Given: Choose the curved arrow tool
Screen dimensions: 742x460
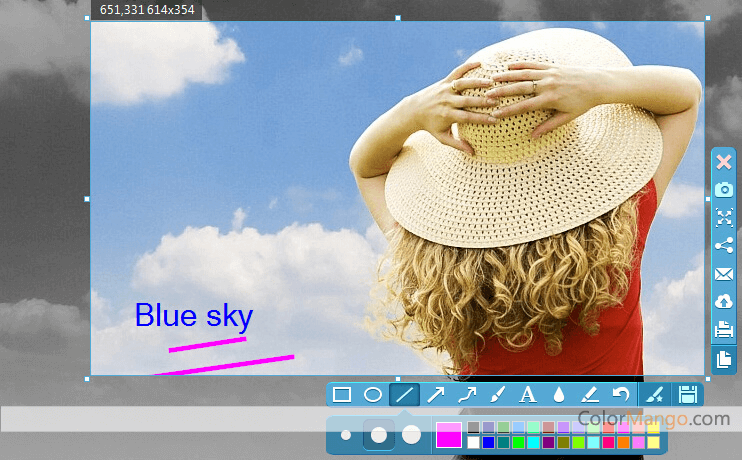Looking at the screenshot, I should [467, 395].
